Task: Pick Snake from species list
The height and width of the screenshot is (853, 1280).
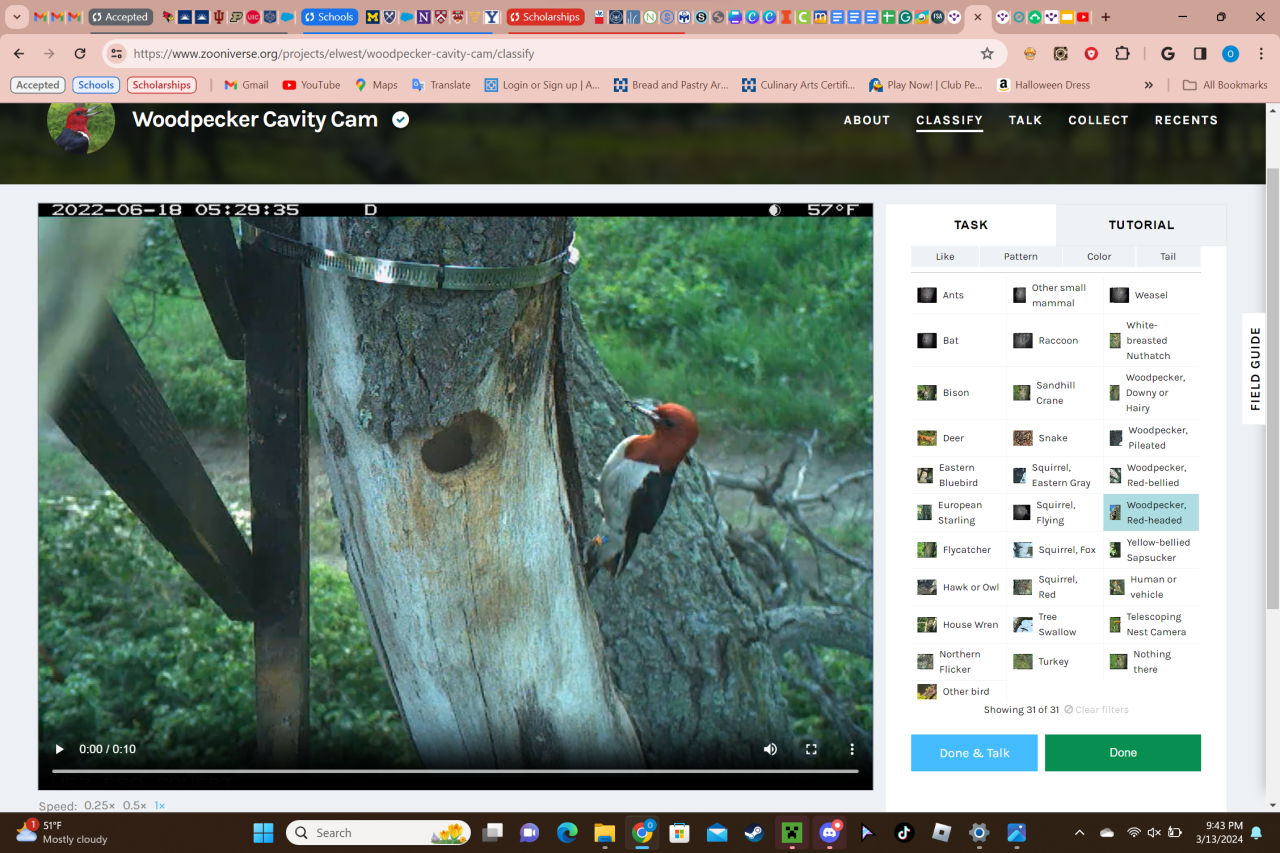Action: (x=1055, y=438)
